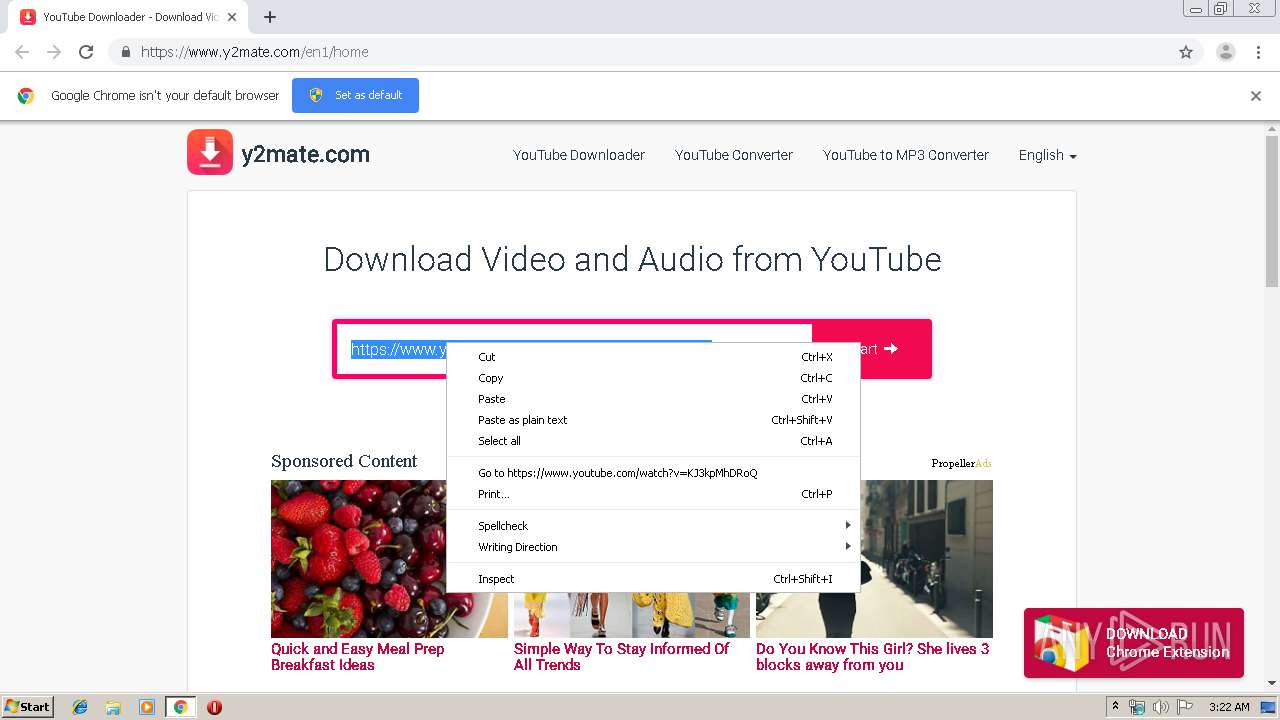
Task: Choose Paste from the context menu
Action: [x=653, y=399]
